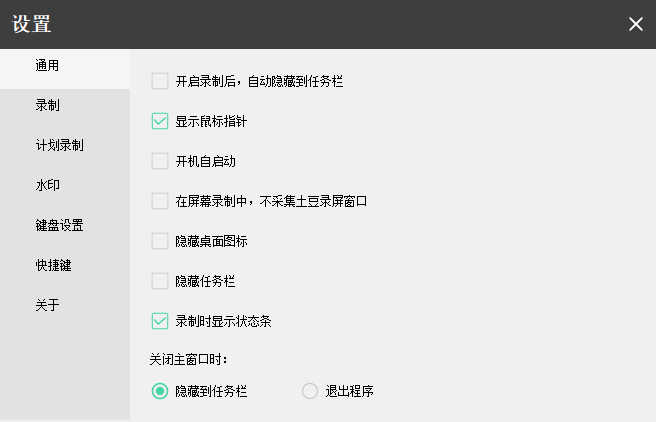Uncheck the 显示鼠标指针 checkbox

tap(160, 121)
